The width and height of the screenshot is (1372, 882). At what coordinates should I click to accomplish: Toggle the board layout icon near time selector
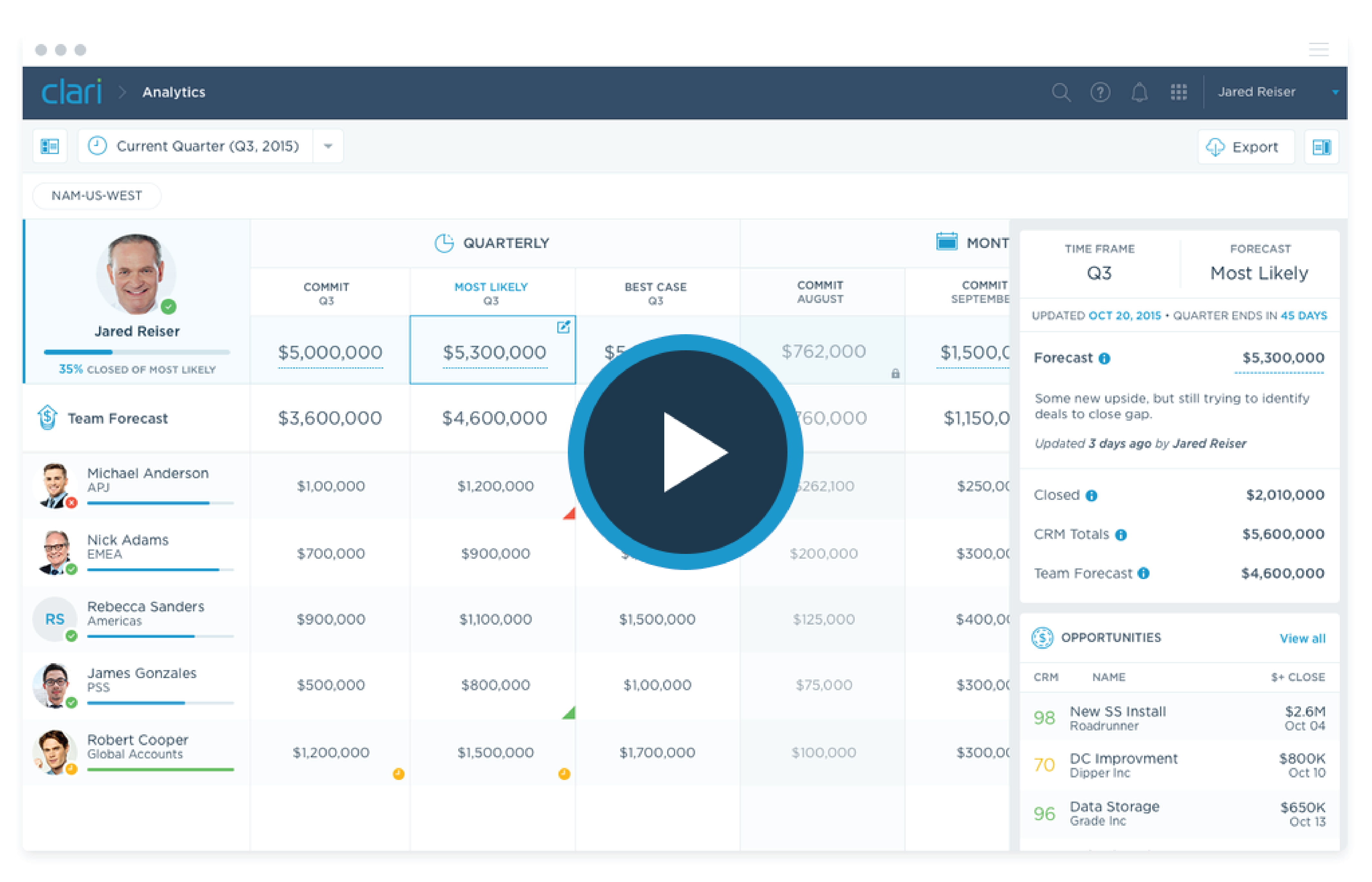pyautogui.click(x=50, y=146)
